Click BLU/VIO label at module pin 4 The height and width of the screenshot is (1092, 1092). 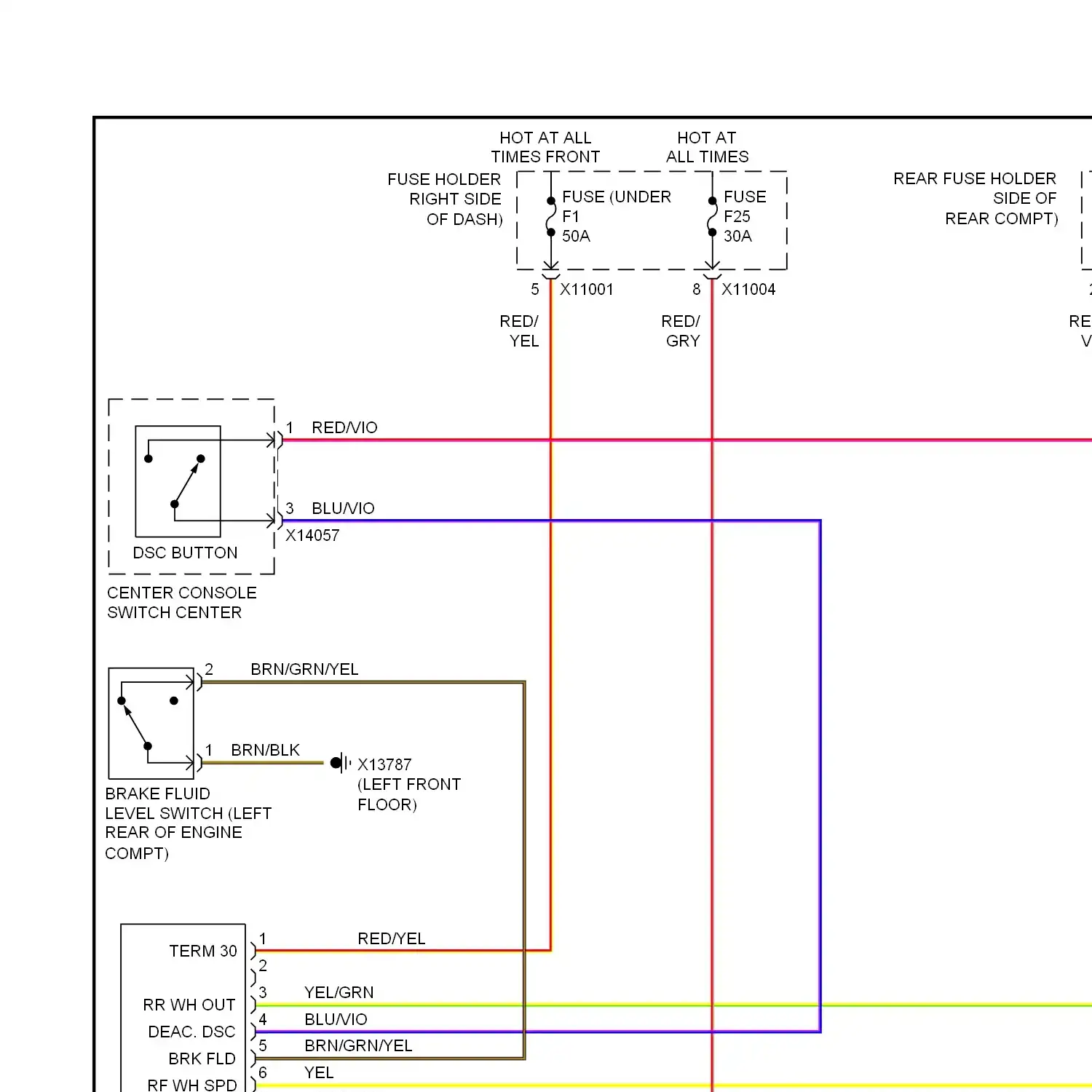[336, 1019]
